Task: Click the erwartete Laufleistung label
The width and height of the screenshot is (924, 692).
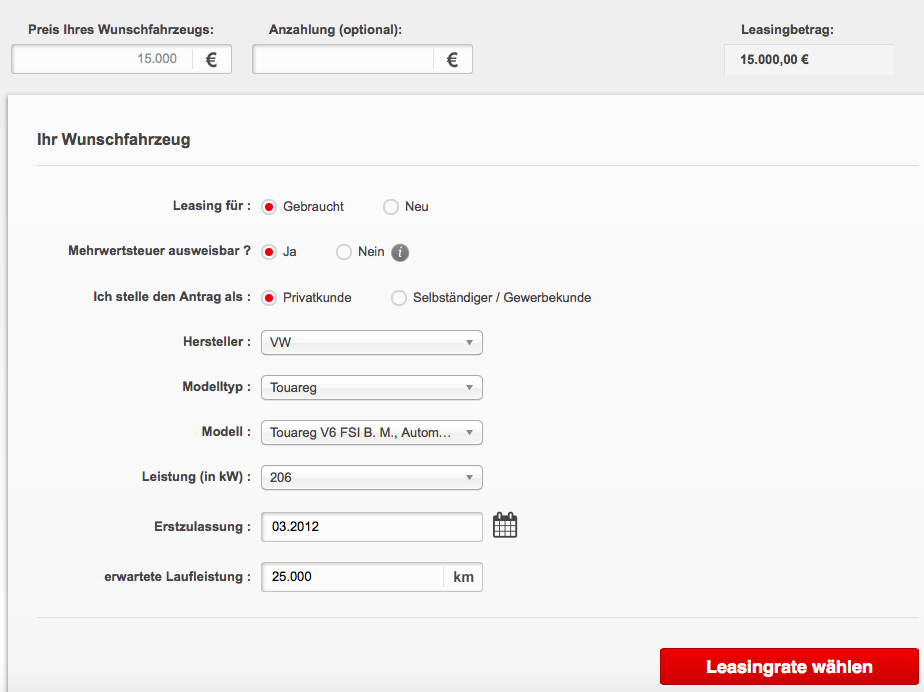Action: (x=177, y=576)
